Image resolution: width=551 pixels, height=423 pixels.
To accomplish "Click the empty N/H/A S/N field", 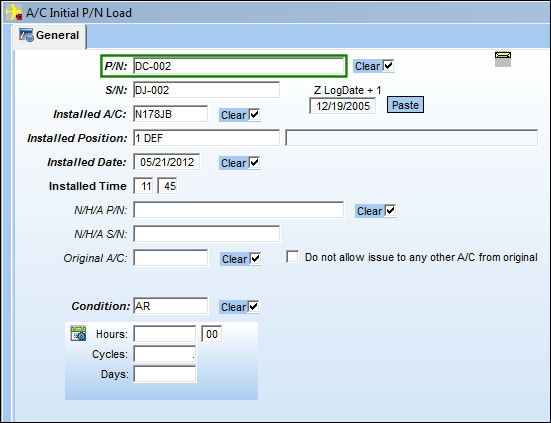I will [206, 234].
